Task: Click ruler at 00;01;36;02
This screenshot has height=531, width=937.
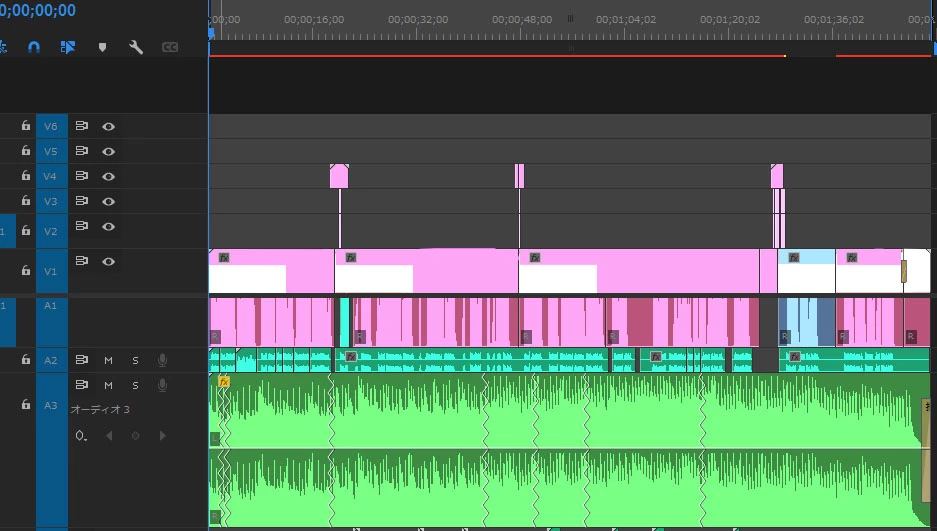Action: tap(834, 20)
